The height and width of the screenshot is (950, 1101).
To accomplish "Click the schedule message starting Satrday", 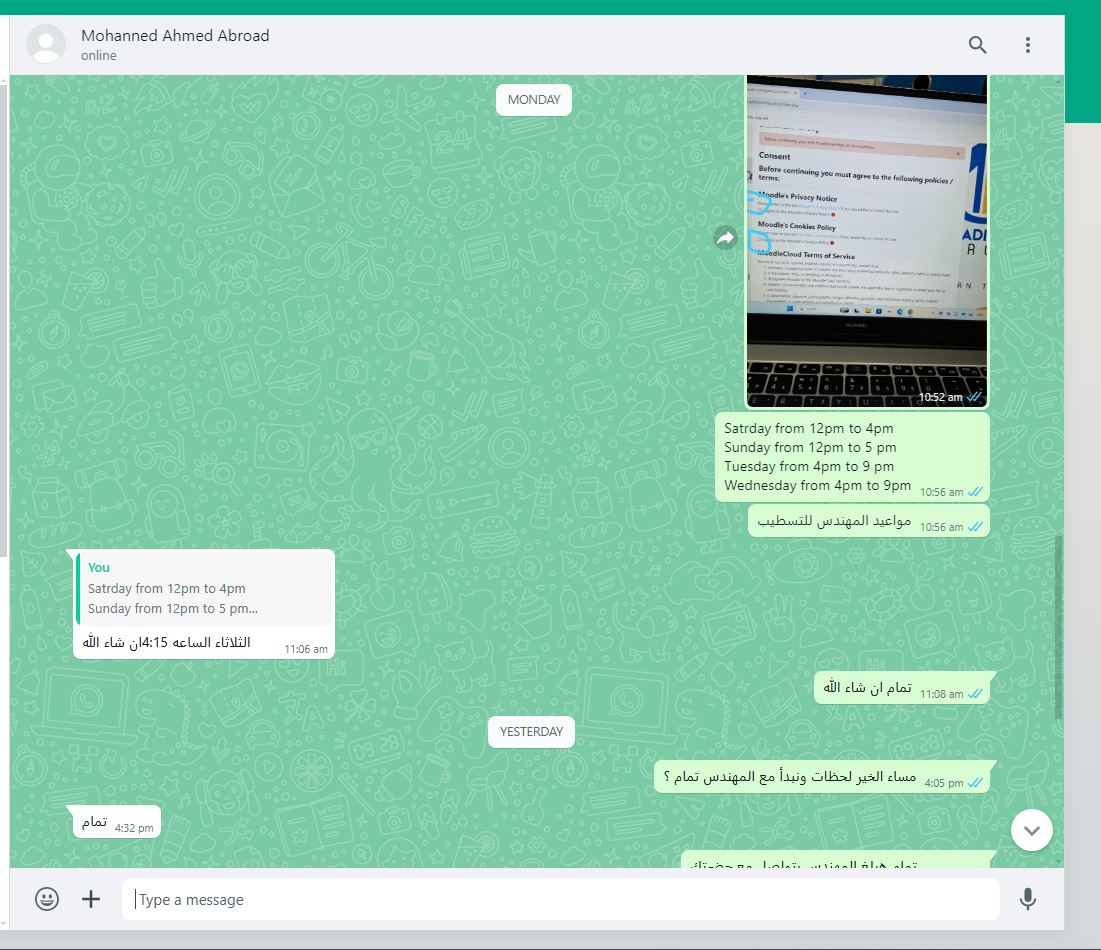I will point(852,457).
